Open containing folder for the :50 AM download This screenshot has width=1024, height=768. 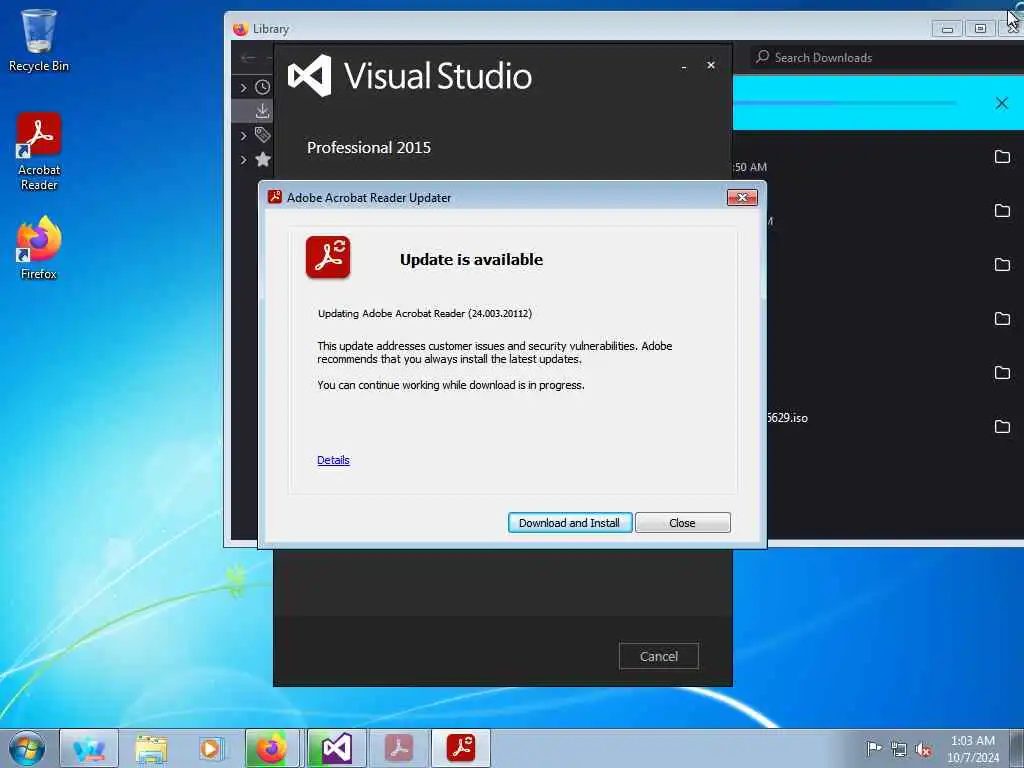click(x=1002, y=157)
